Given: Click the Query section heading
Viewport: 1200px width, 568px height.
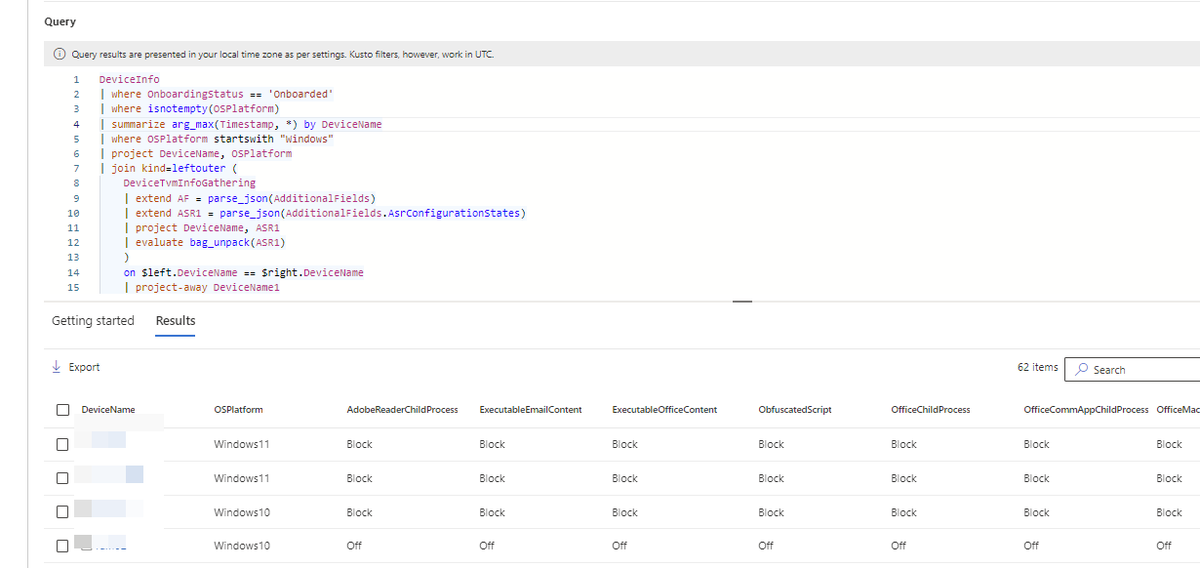Looking at the screenshot, I should pos(60,22).
